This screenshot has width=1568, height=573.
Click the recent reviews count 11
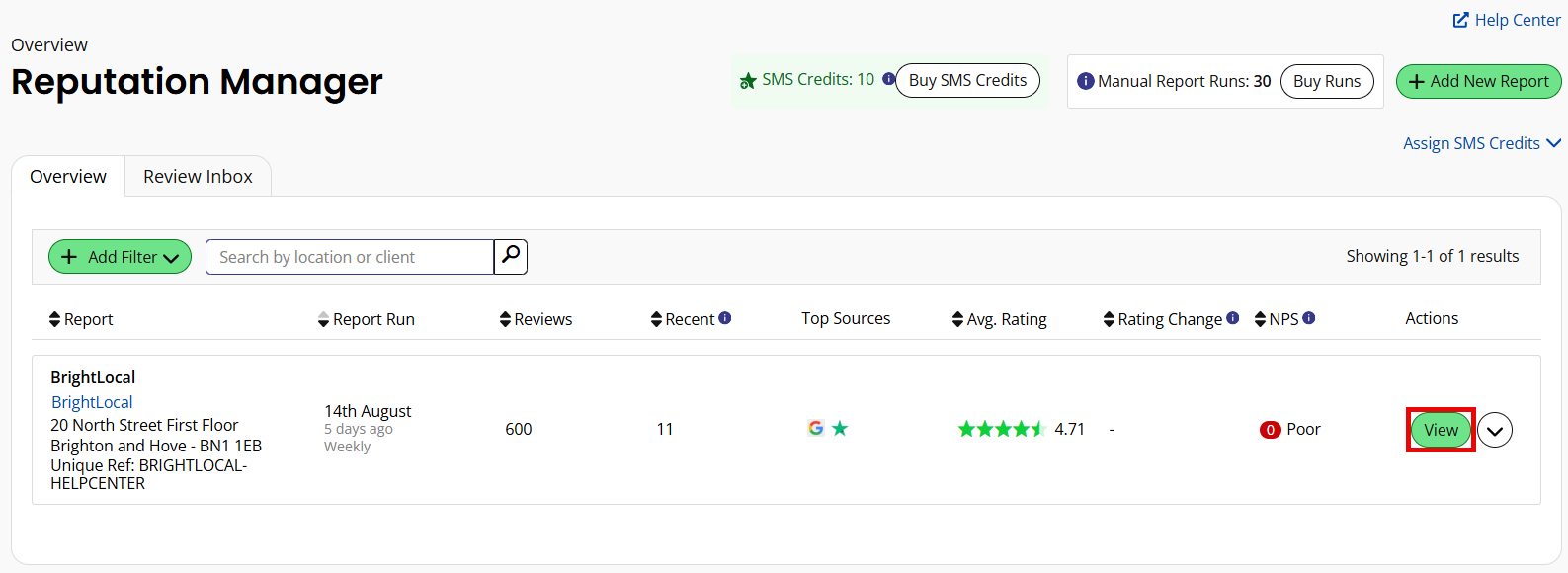click(665, 429)
